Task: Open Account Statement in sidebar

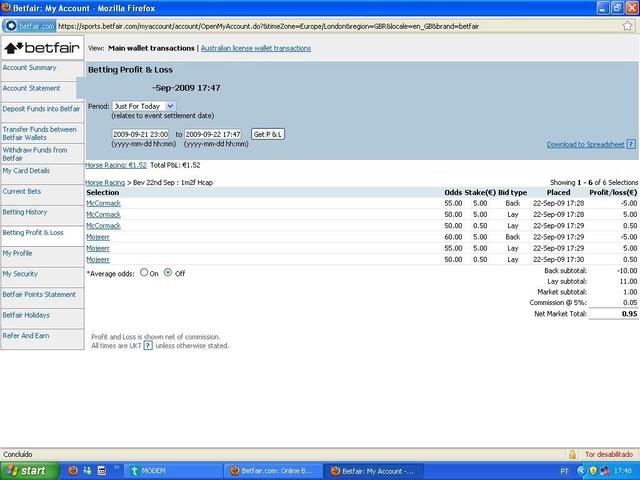Action: coord(31,88)
